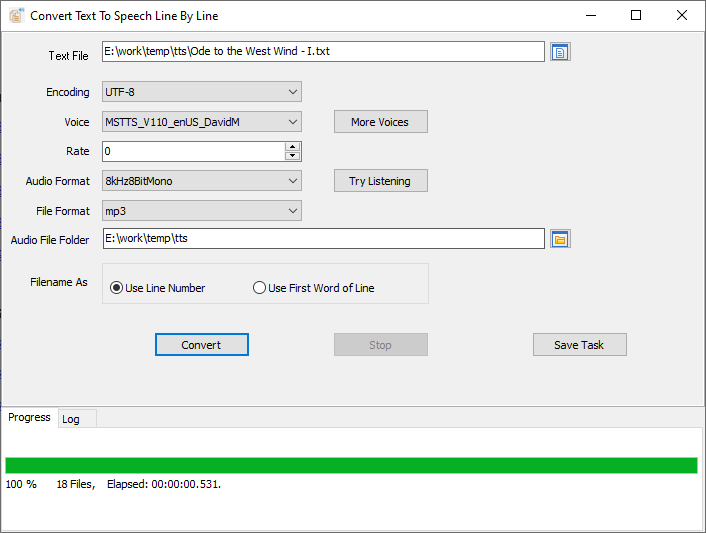Click the Save Task button
Screen dimensions: 706x533
click(x=579, y=345)
